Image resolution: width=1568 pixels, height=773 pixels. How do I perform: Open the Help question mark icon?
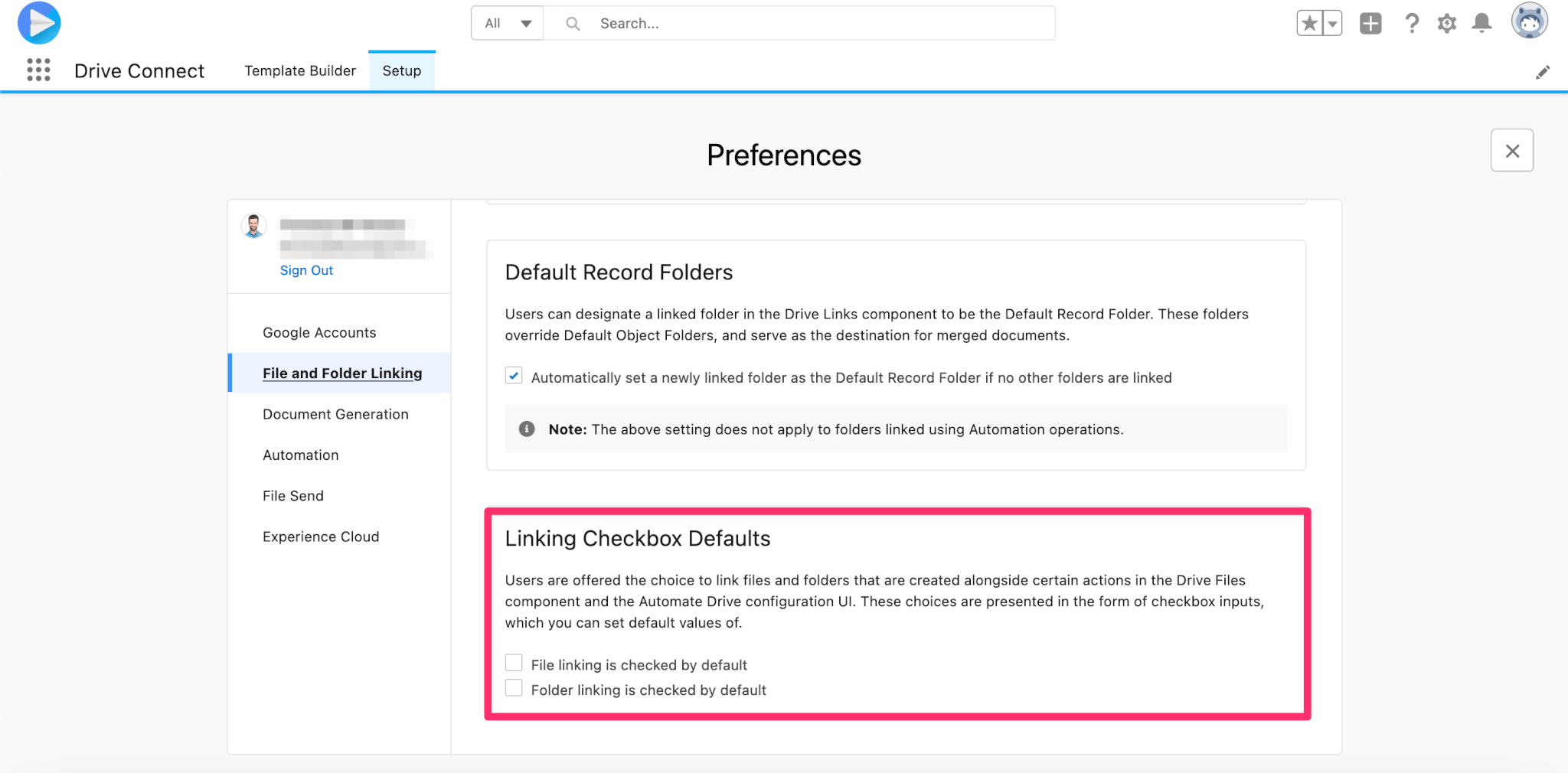[x=1412, y=24]
